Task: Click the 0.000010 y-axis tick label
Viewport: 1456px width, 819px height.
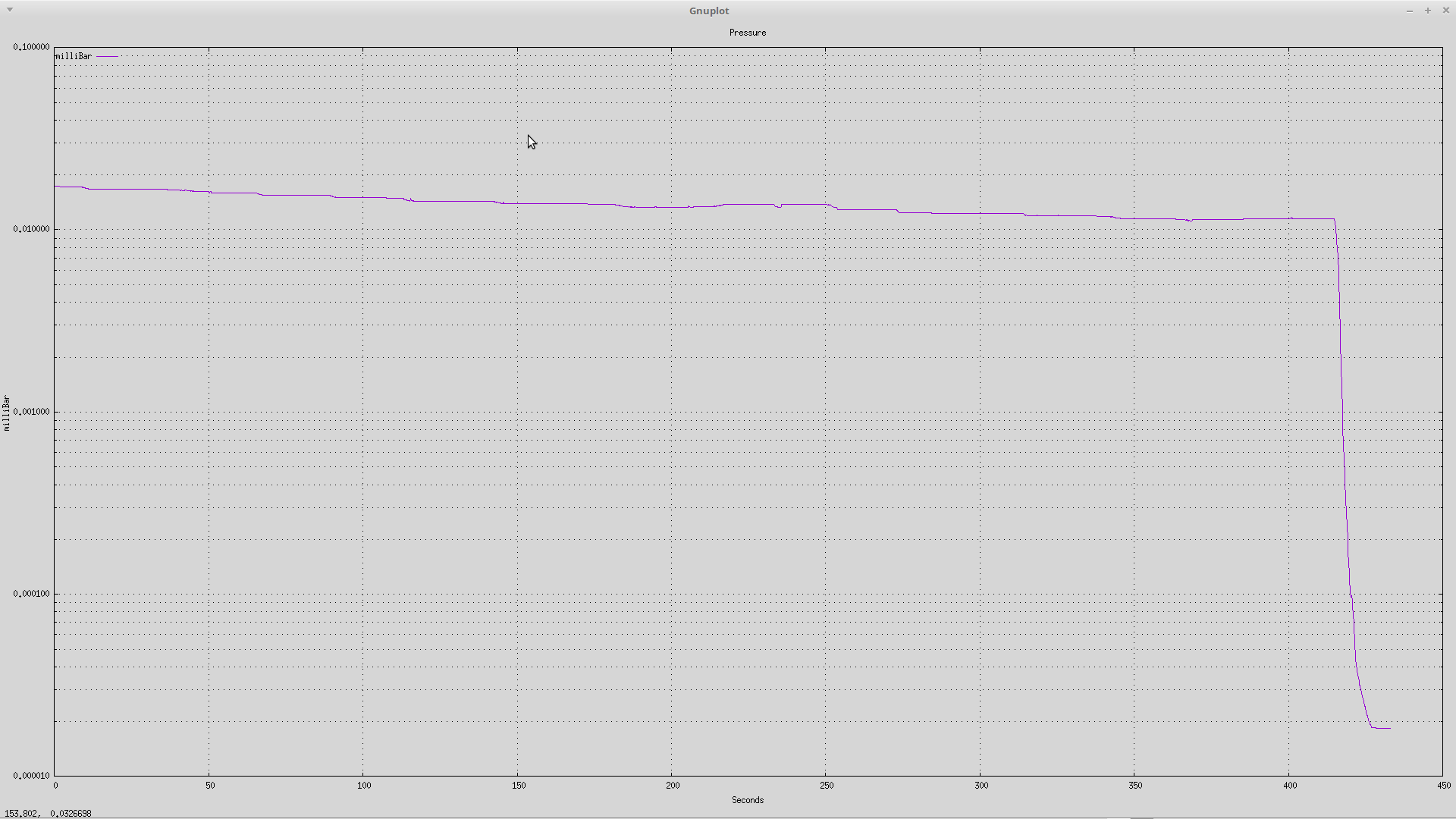Action: pyautogui.click(x=31, y=776)
